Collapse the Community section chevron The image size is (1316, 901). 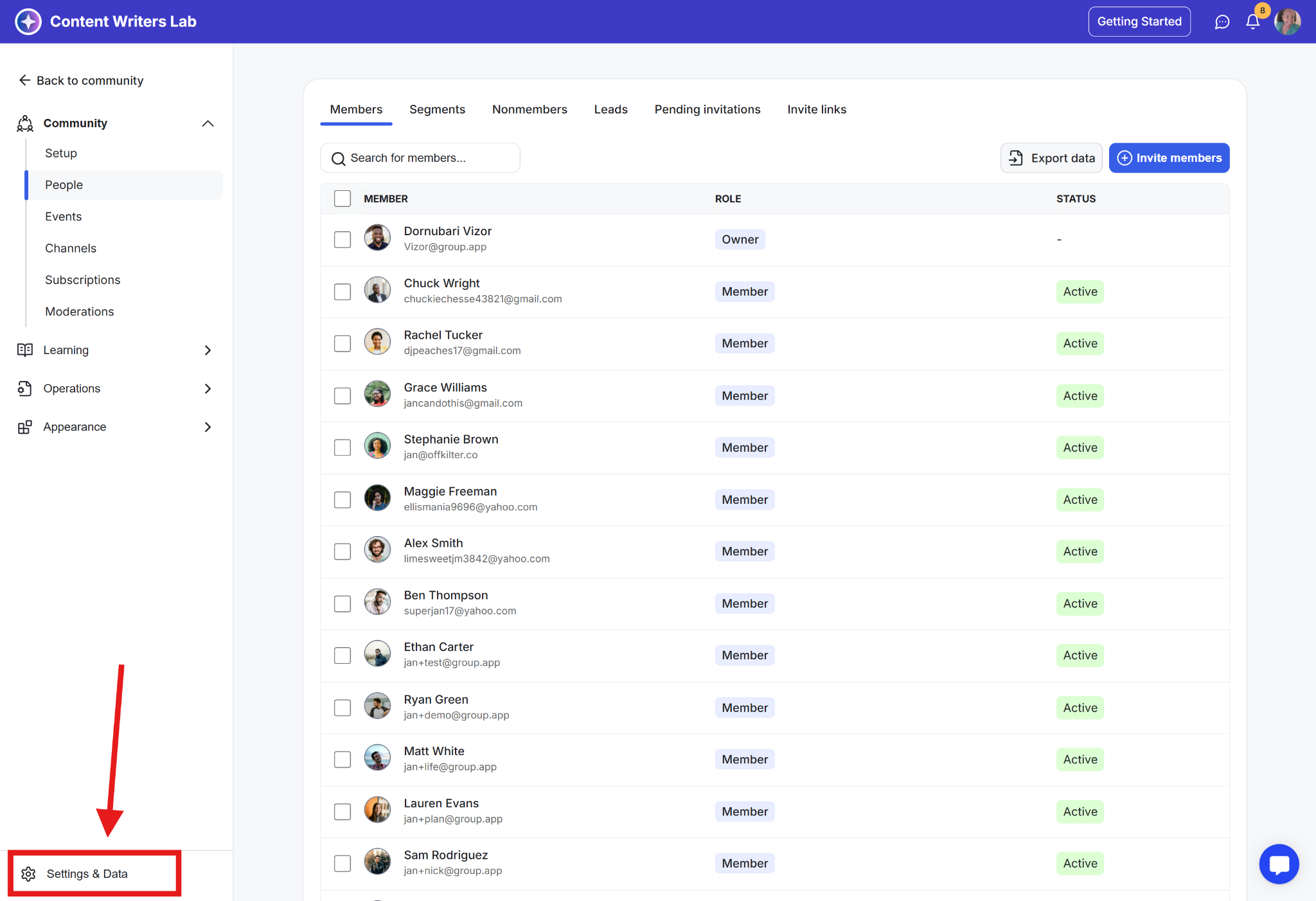(x=208, y=123)
